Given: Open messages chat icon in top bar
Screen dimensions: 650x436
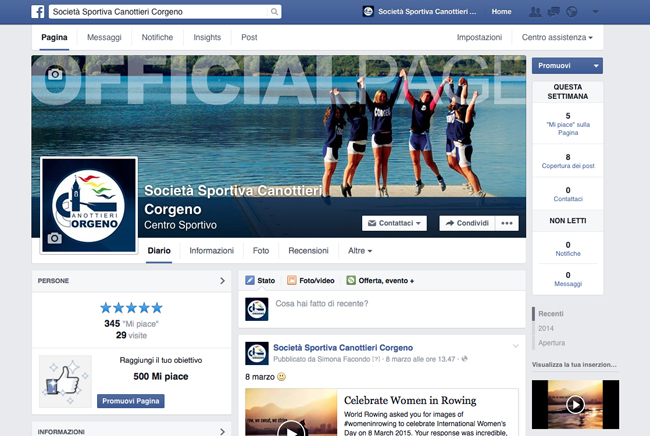Looking at the screenshot, I should pos(553,12).
